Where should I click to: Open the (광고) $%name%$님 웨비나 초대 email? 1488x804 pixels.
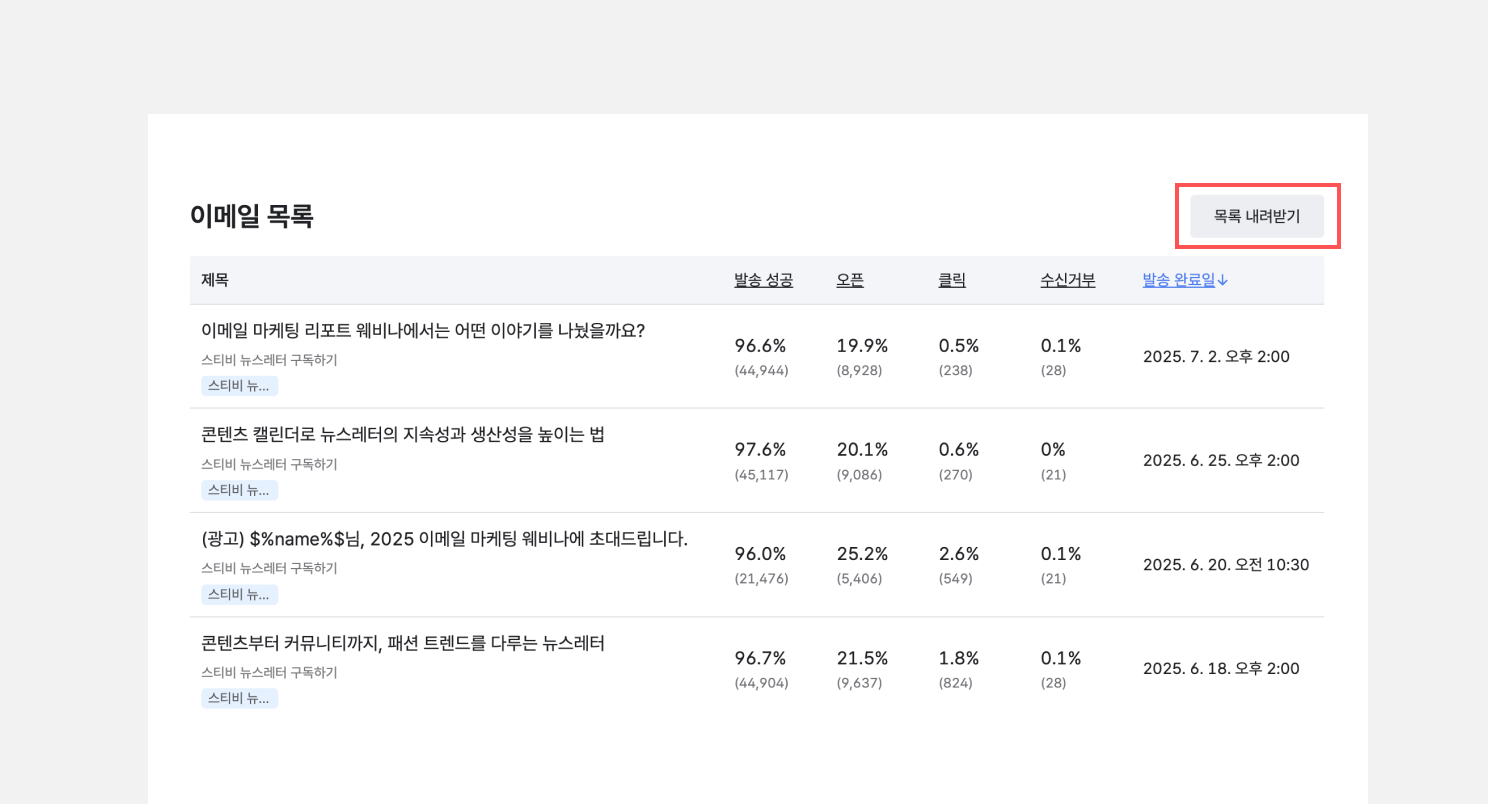point(444,539)
